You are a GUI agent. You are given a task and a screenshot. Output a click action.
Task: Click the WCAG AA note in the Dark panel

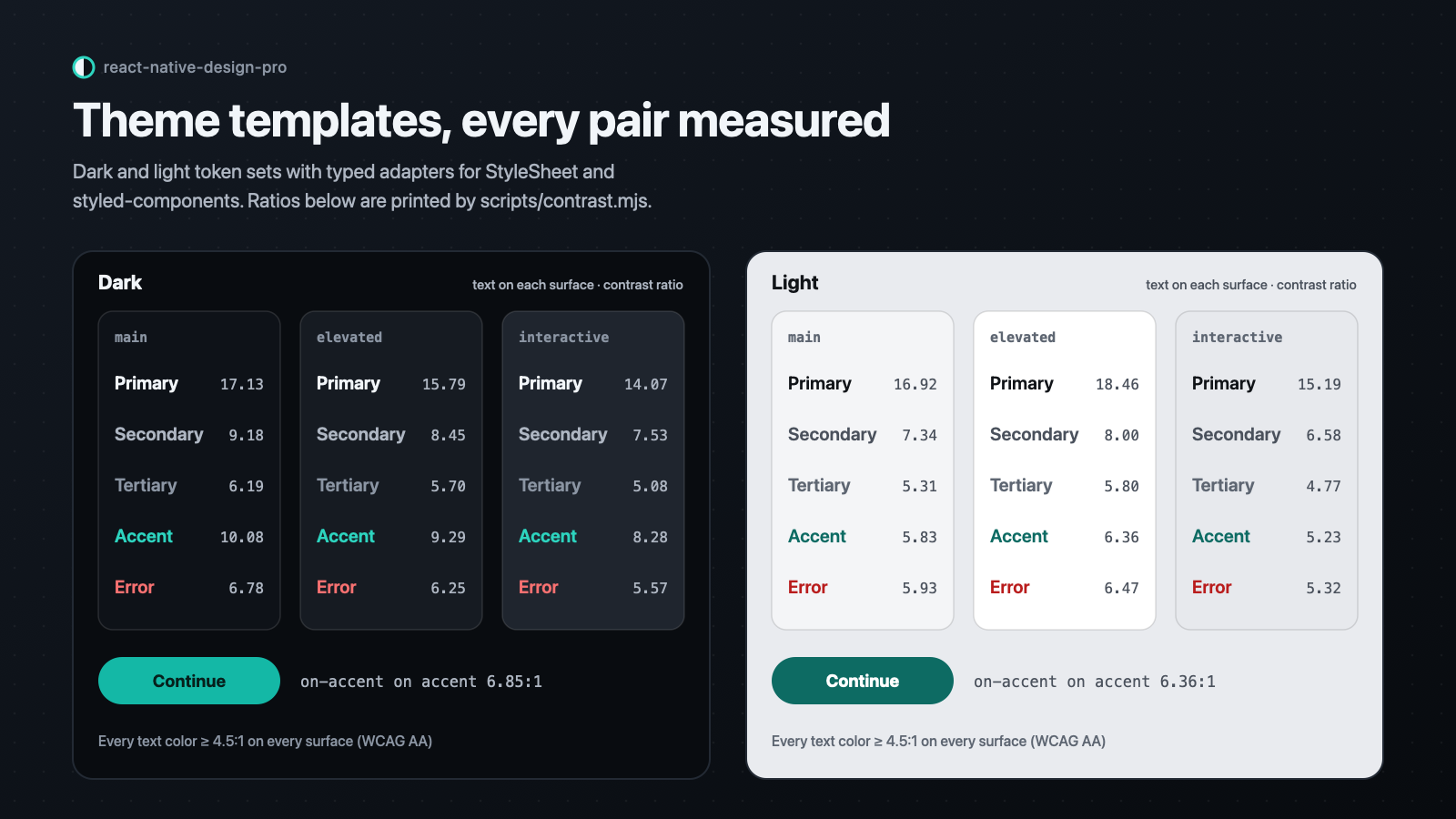coord(265,741)
